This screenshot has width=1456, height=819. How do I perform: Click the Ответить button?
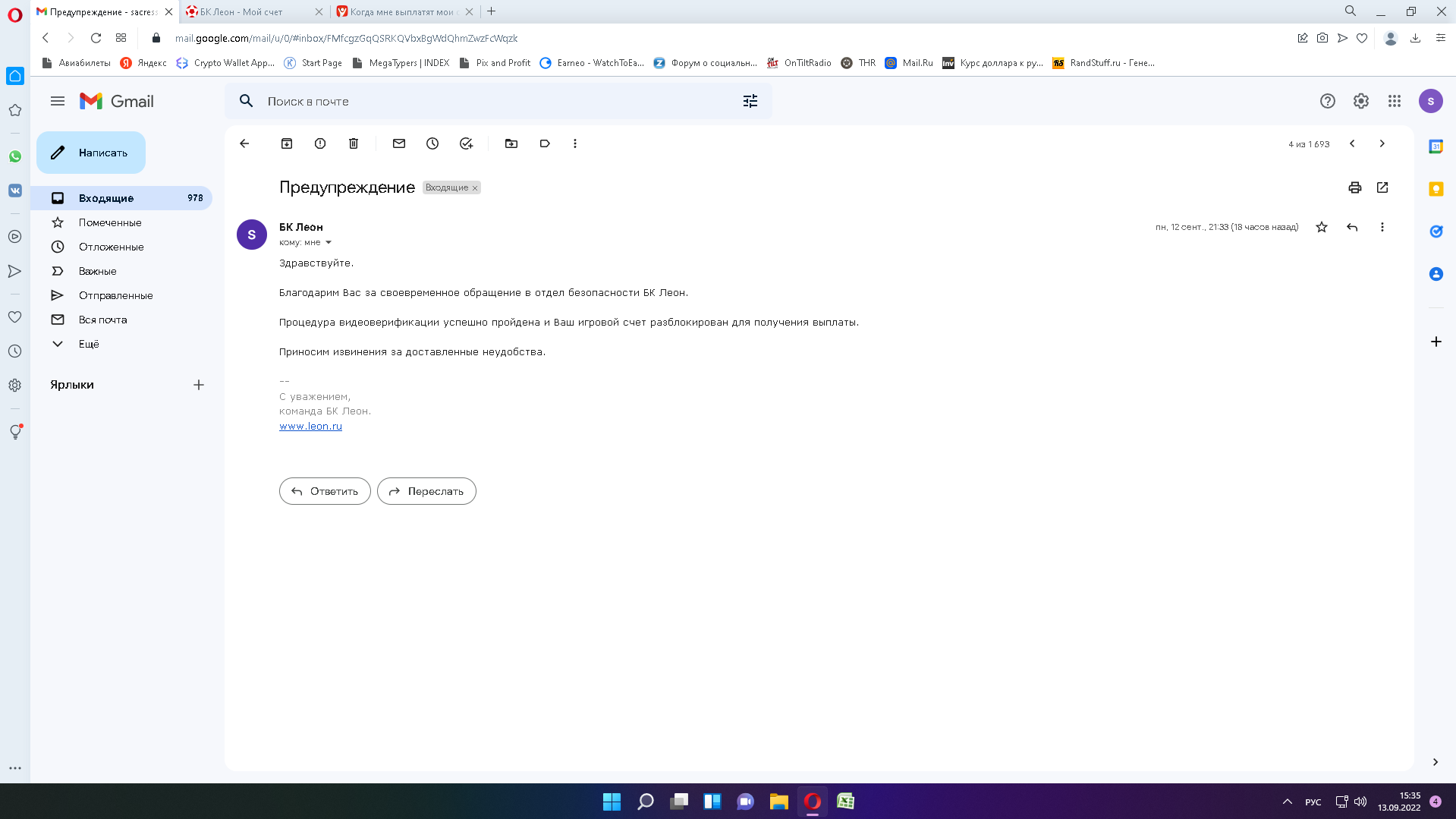(x=325, y=491)
